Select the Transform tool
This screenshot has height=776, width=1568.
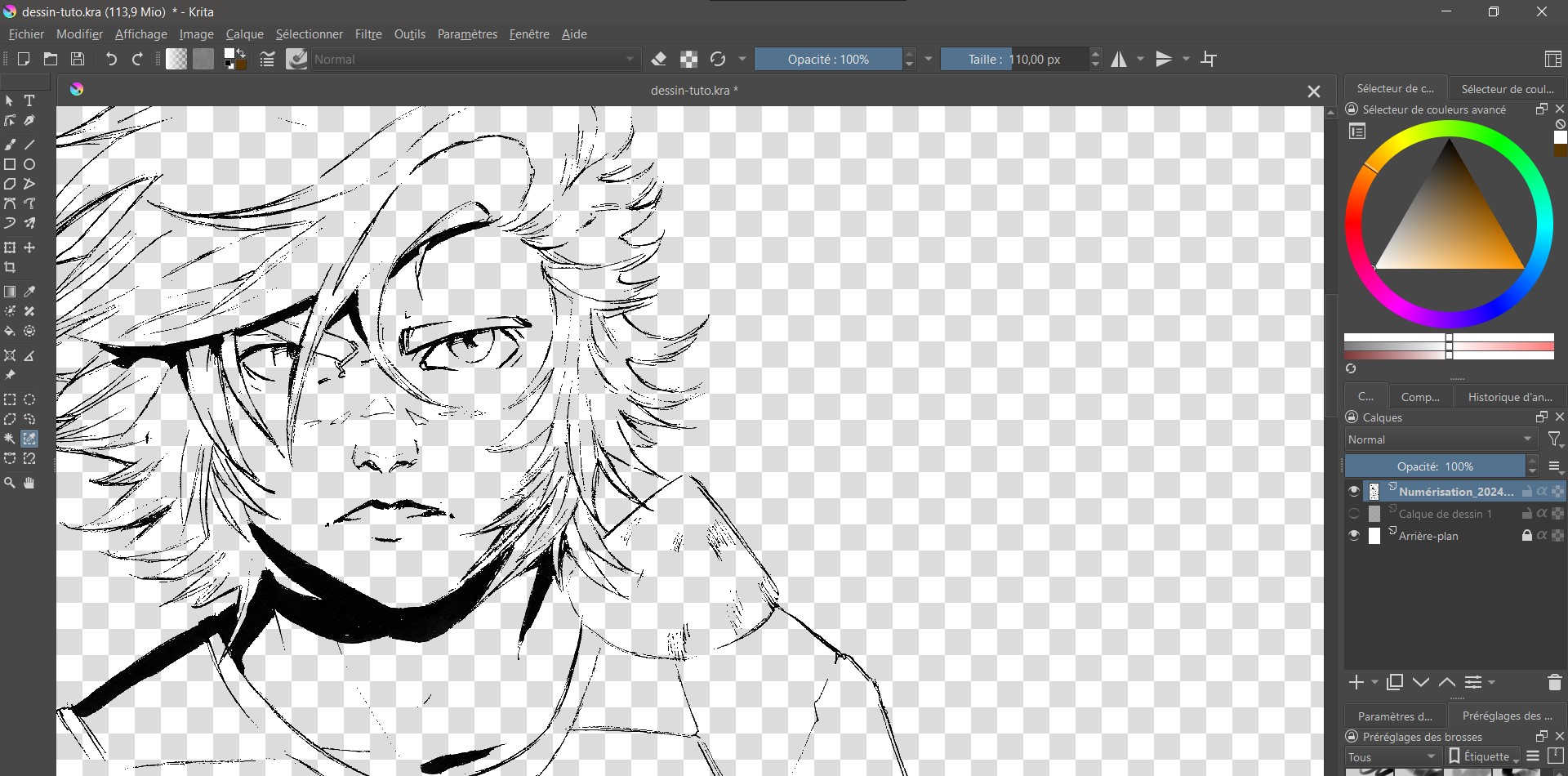coord(10,248)
